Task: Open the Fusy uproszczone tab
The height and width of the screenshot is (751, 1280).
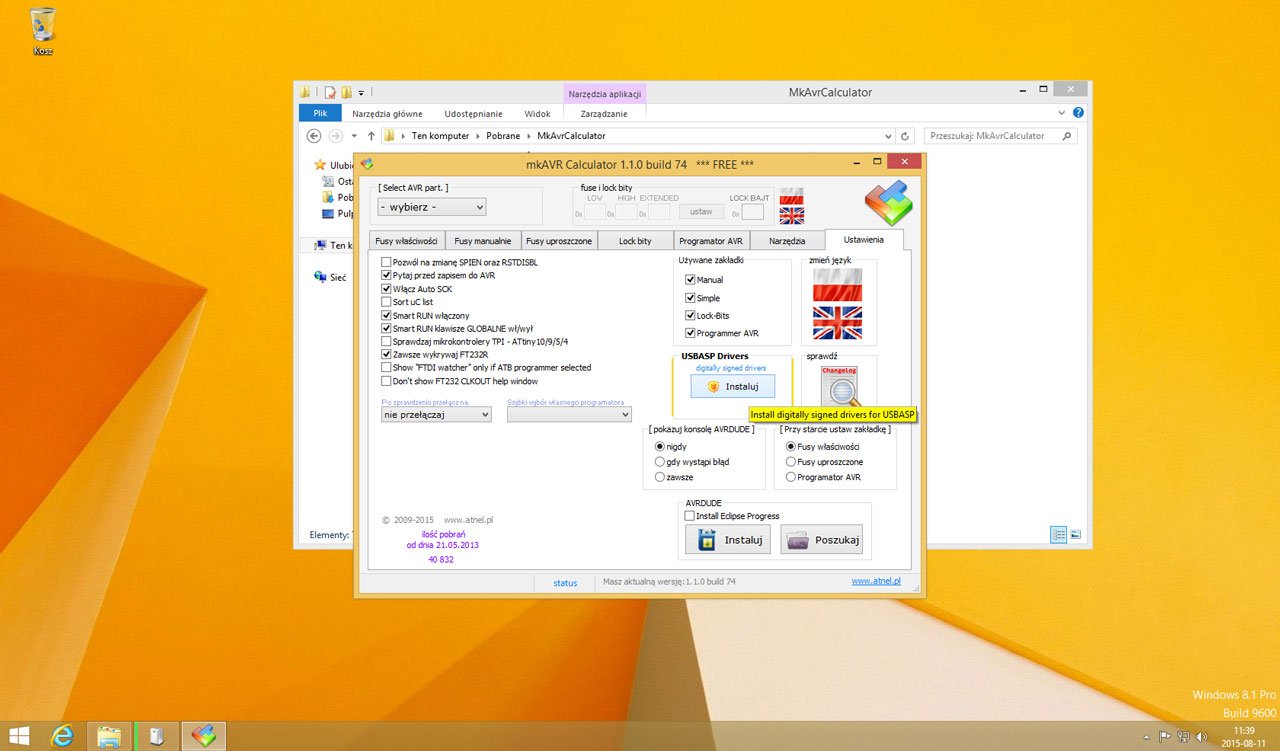Action: point(559,241)
